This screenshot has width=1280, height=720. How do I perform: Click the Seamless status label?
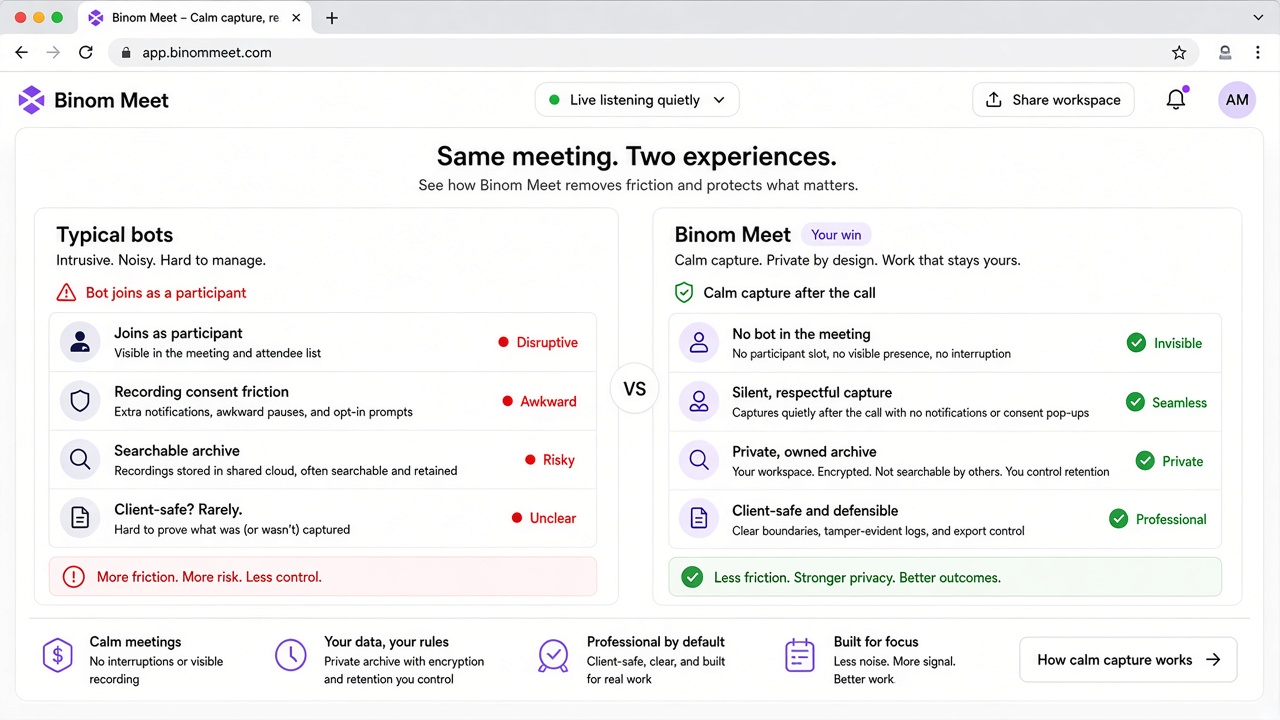pyautogui.click(x=1166, y=402)
